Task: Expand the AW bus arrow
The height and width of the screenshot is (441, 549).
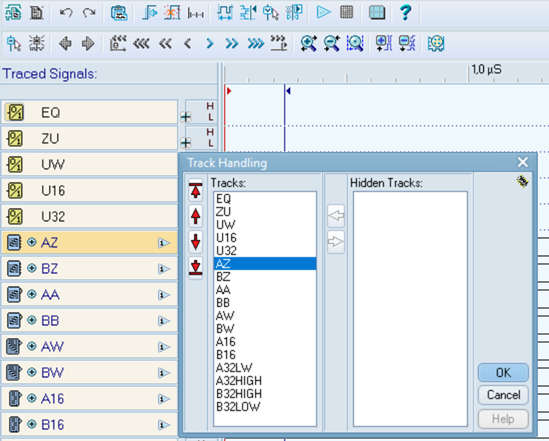Action: click(x=164, y=346)
